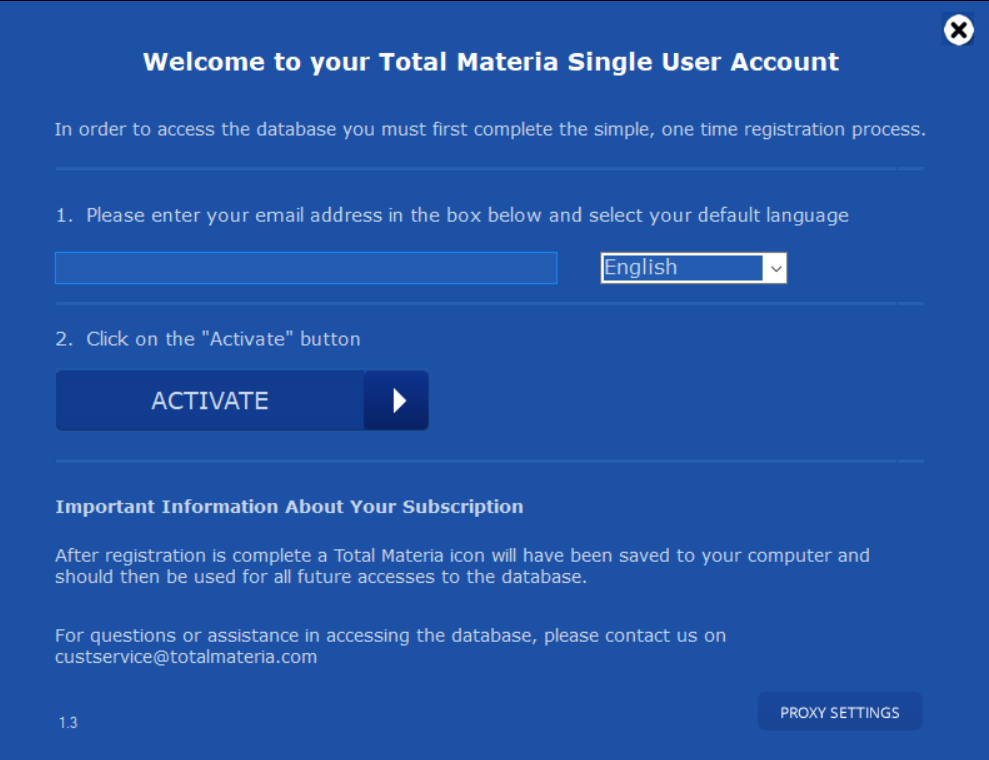Close the registration dialog with X icon

coord(958,30)
